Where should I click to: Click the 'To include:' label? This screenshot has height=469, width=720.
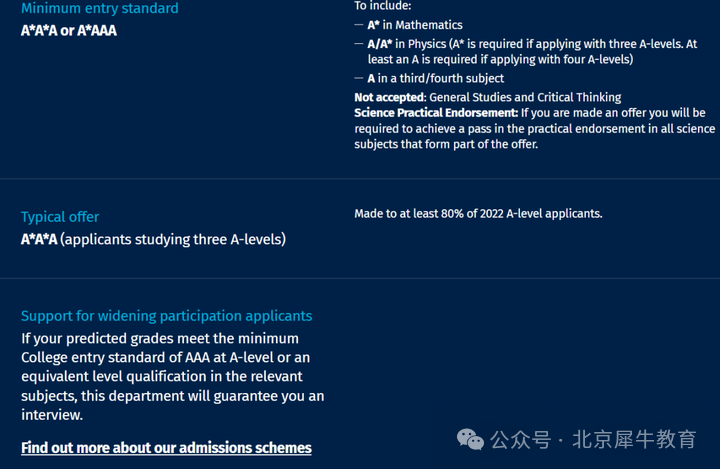(x=382, y=6)
